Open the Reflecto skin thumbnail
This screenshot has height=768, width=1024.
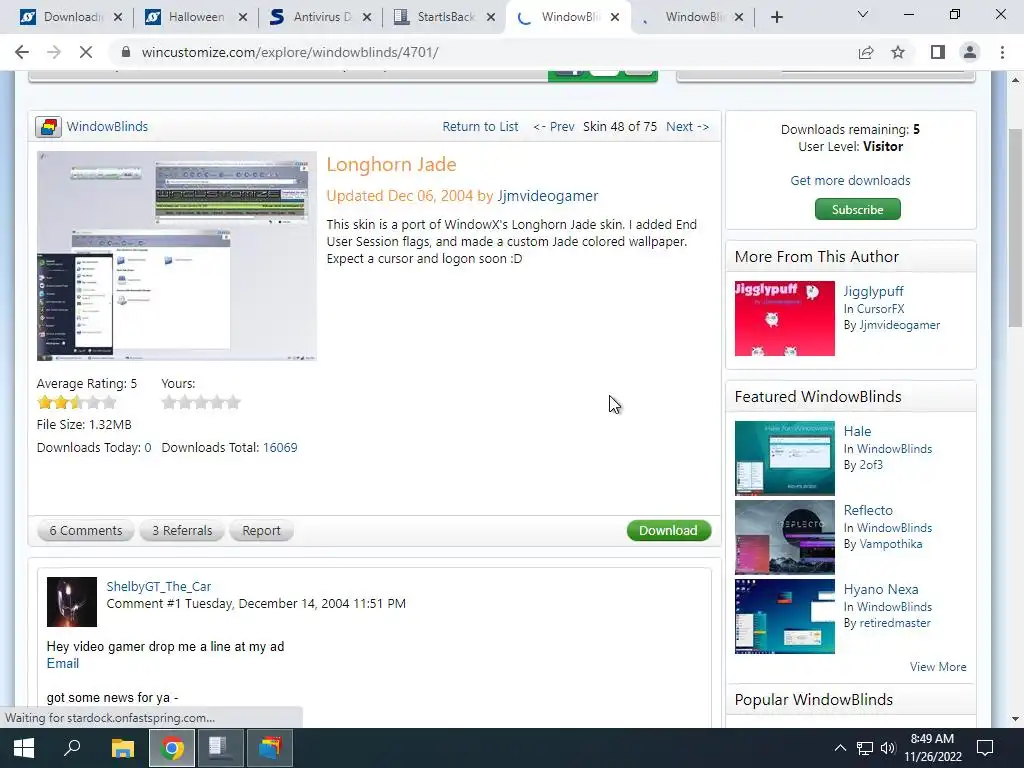click(x=784, y=537)
